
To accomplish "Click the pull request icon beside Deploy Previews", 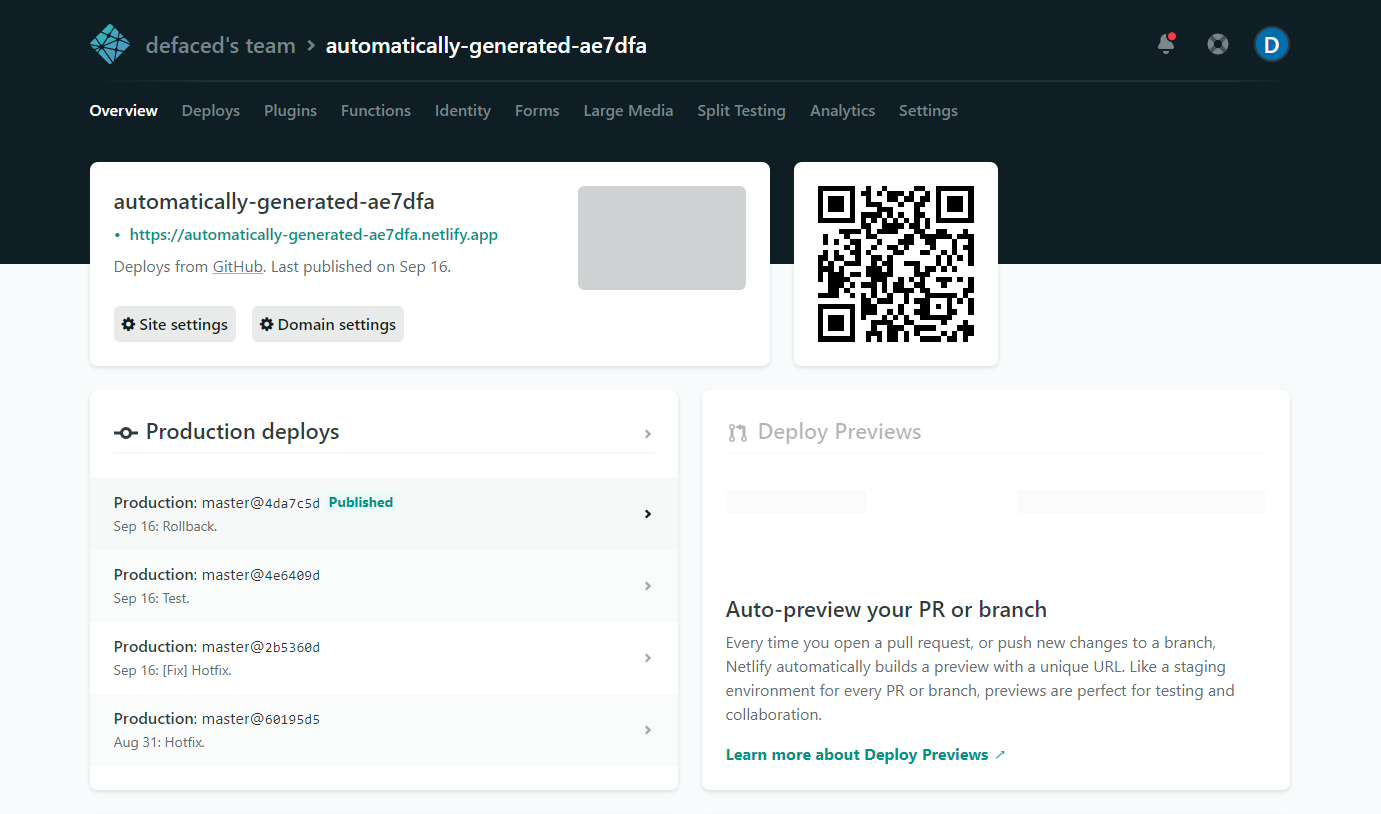I will click(738, 432).
